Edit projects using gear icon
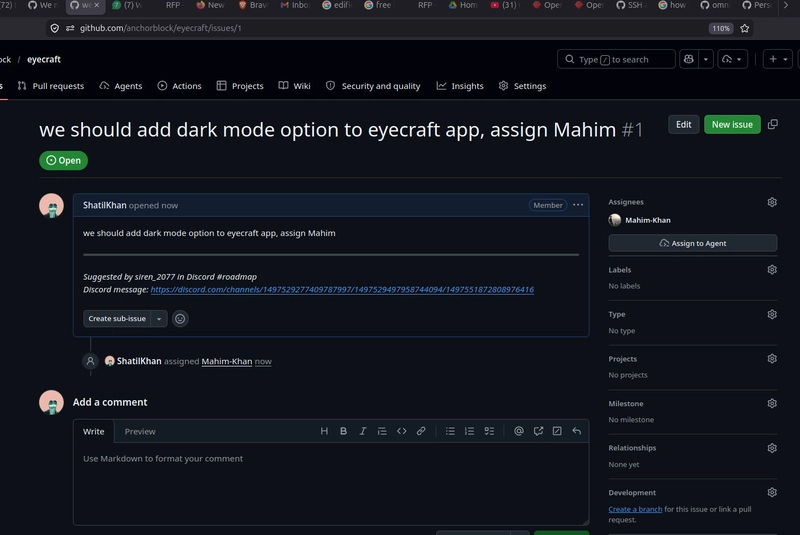The image size is (800, 535). click(x=772, y=359)
